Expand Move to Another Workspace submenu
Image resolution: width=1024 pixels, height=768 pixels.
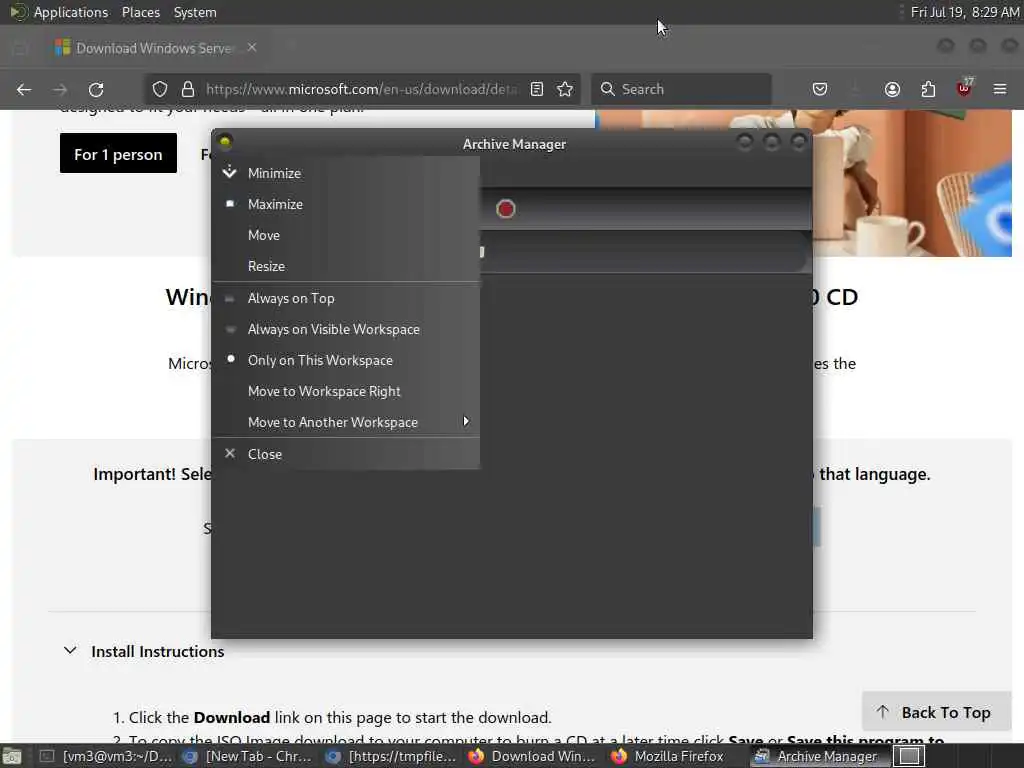(x=346, y=423)
